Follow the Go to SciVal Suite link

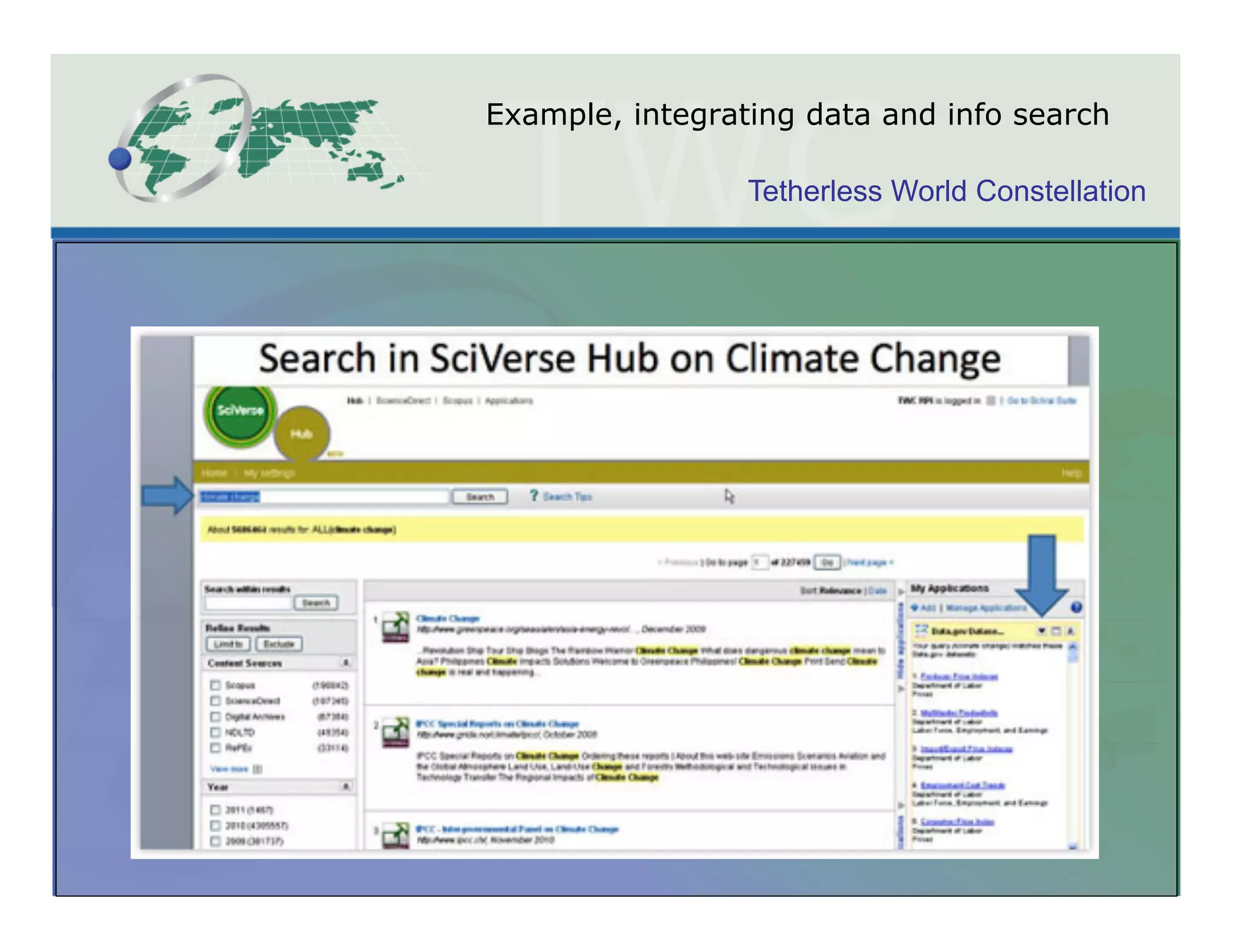click(1042, 400)
